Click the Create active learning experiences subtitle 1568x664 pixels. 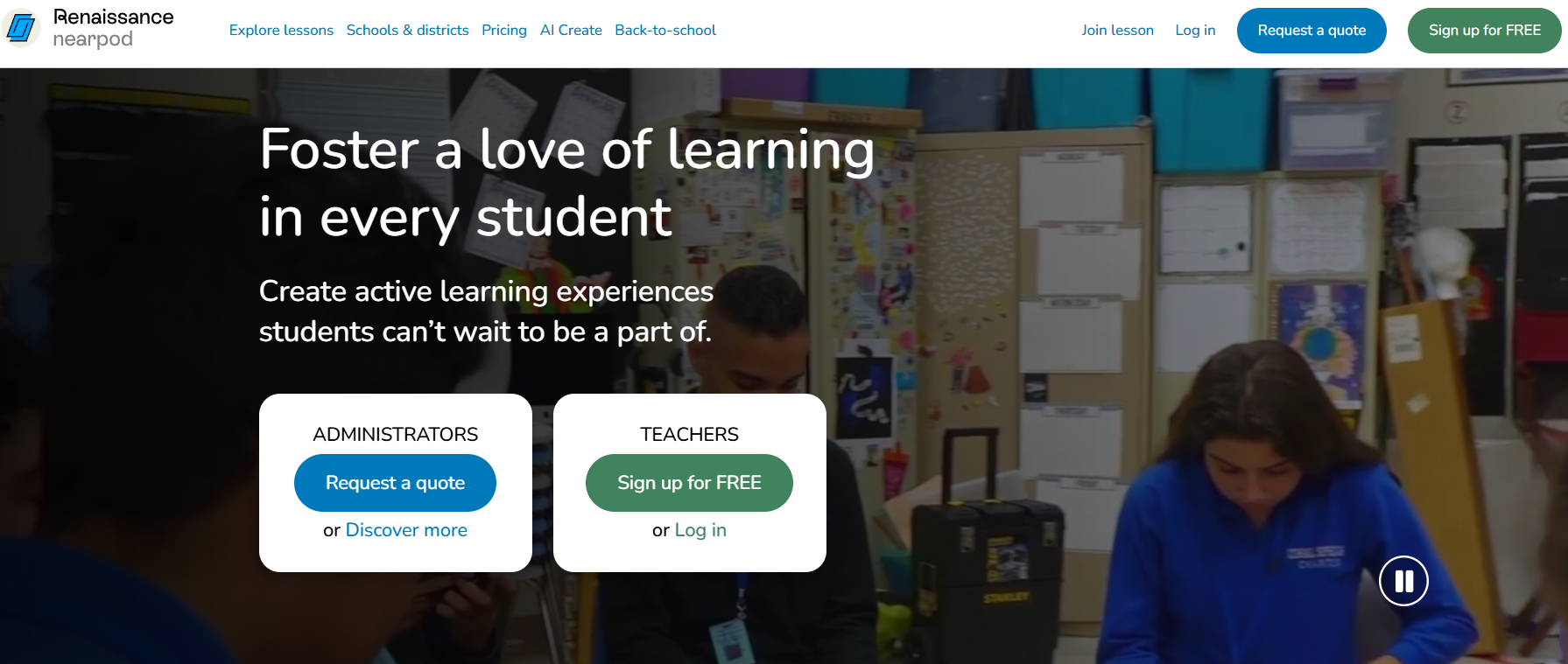point(486,311)
